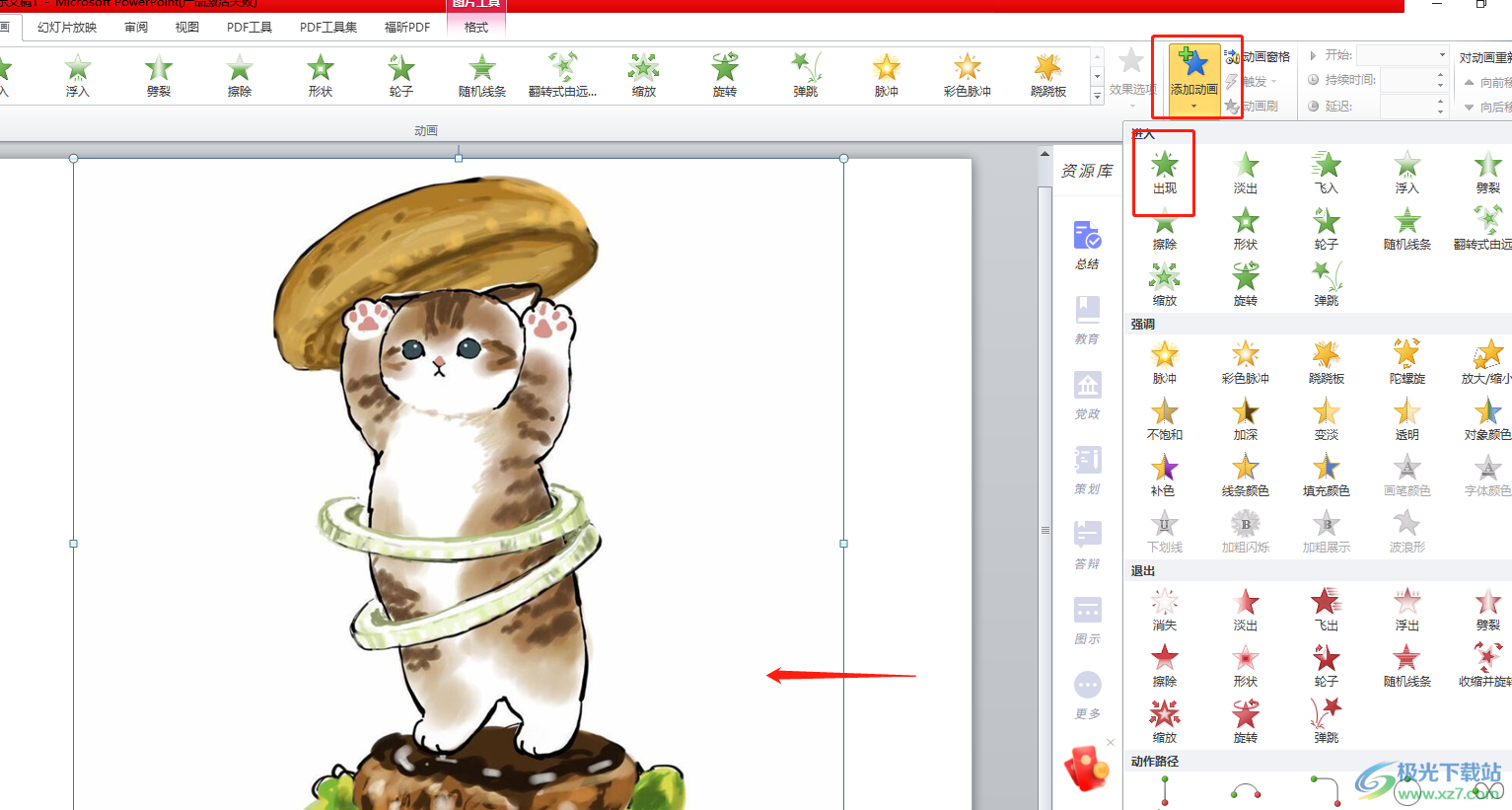This screenshot has width=1512, height=810.
Task: Switch to the 幻灯片放映 tab
Action: click(x=67, y=28)
